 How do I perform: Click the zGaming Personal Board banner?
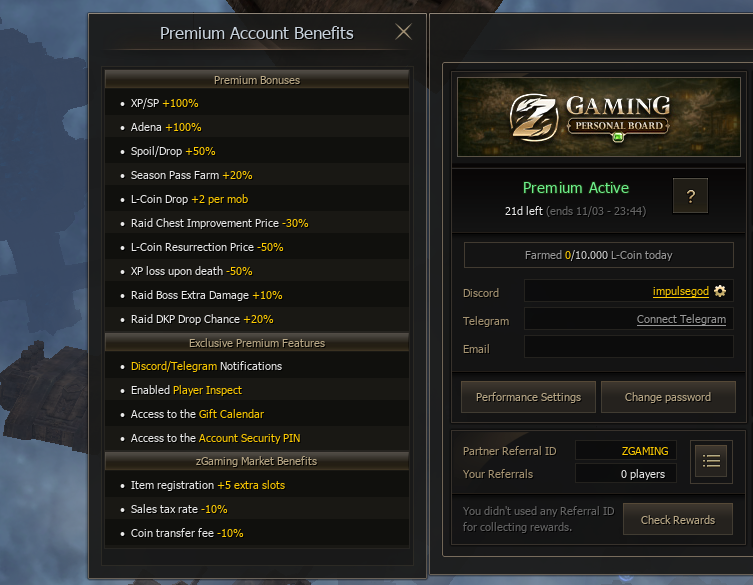(598, 117)
